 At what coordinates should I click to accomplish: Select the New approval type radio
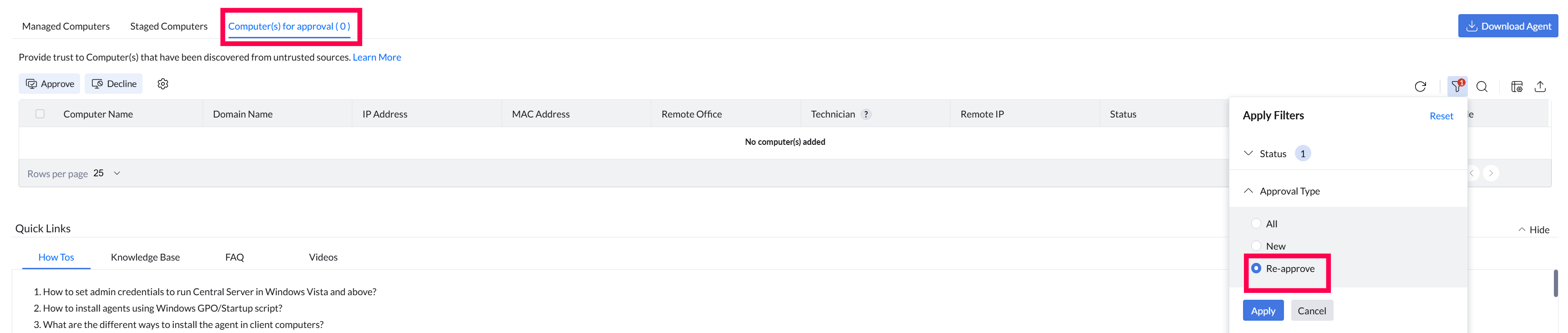point(1256,246)
